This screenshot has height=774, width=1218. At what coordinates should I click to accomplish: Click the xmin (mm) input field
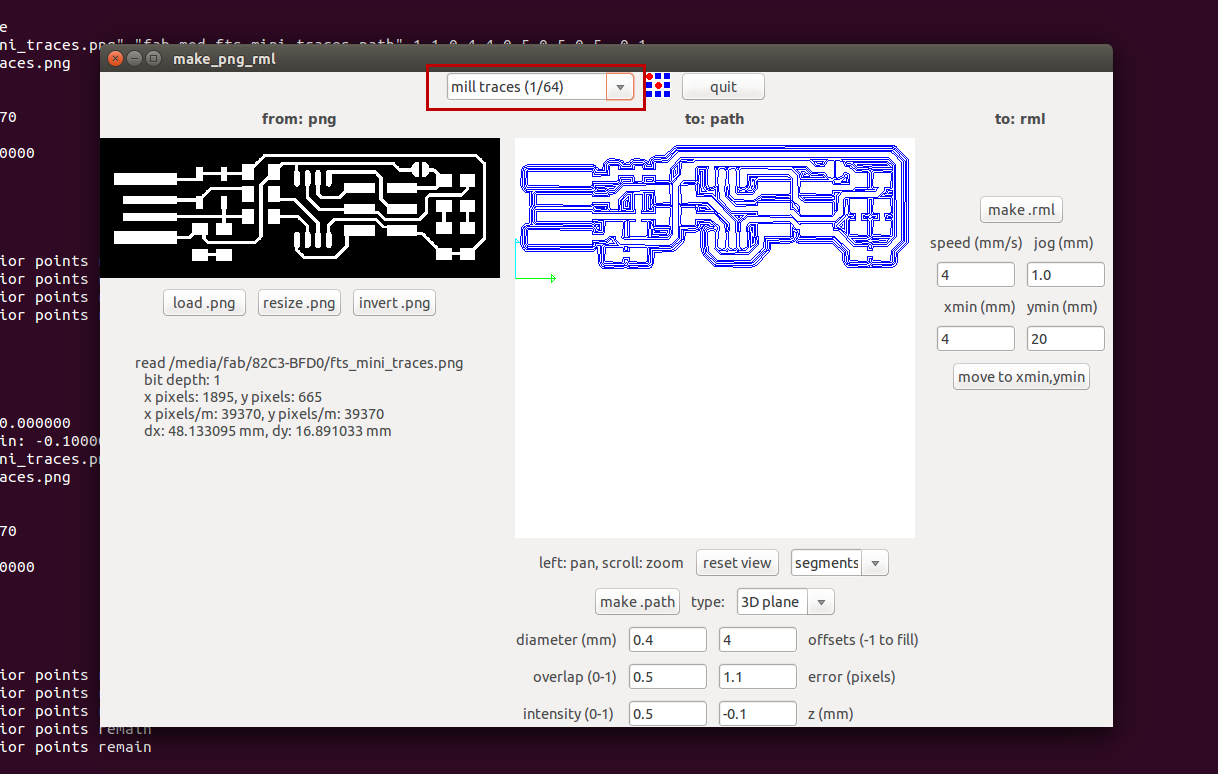[x=975, y=339]
